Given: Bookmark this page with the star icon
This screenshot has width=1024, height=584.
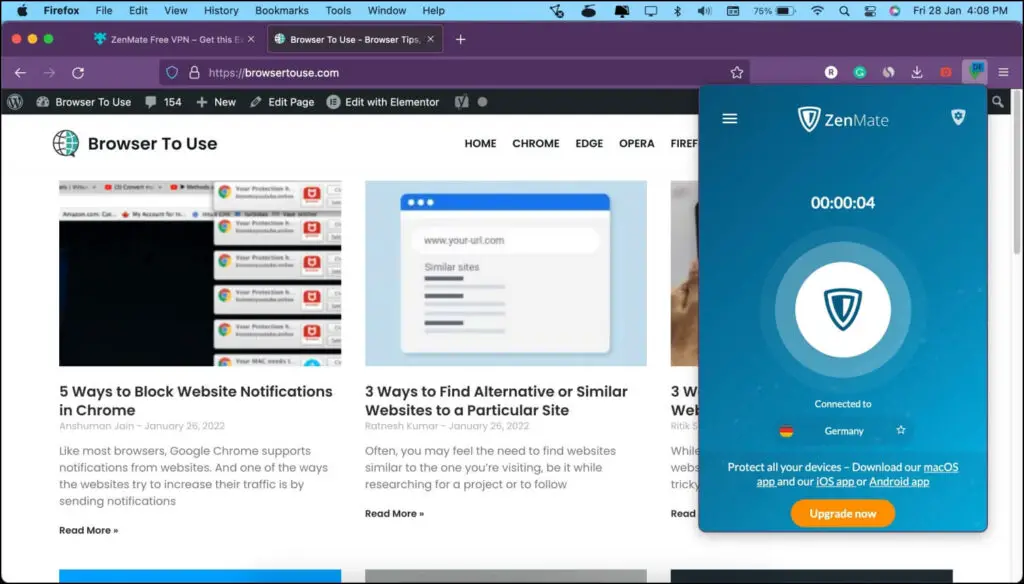Looking at the screenshot, I should click(x=737, y=73).
